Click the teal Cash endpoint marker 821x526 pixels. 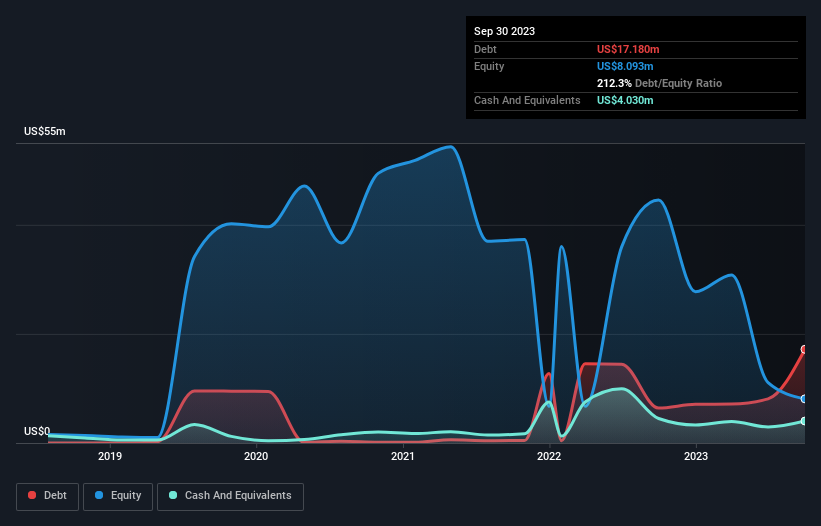pyautogui.click(x=805, y=421)
